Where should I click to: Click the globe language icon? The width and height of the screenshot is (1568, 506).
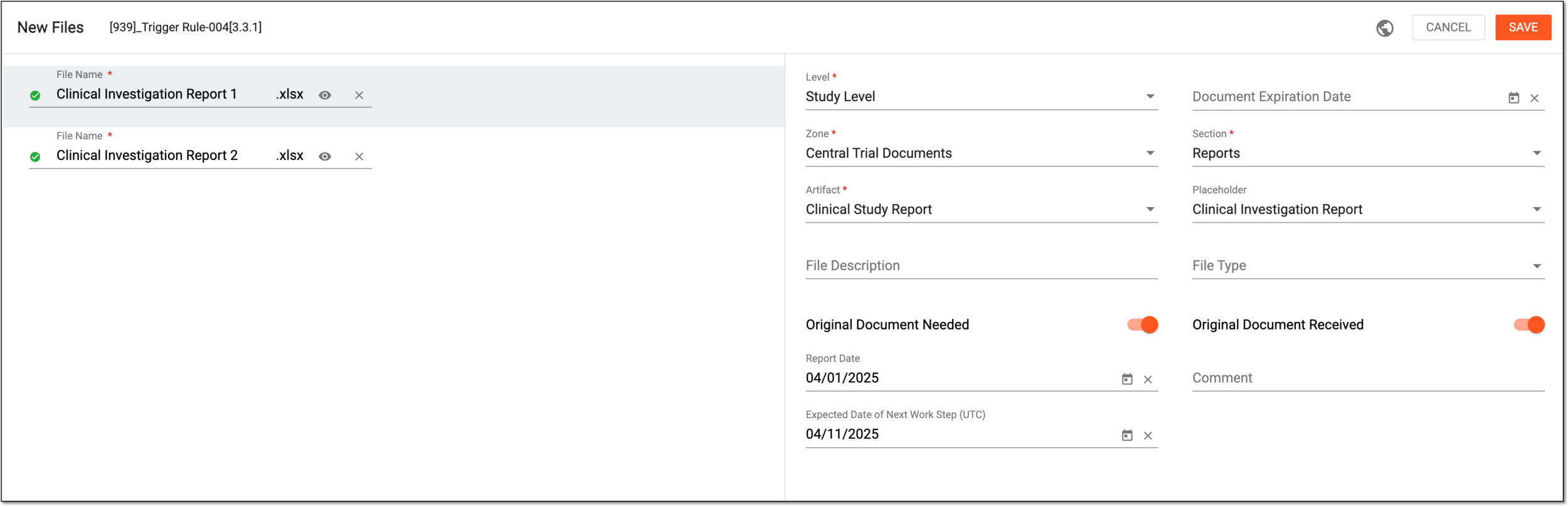coord(1385,28)
